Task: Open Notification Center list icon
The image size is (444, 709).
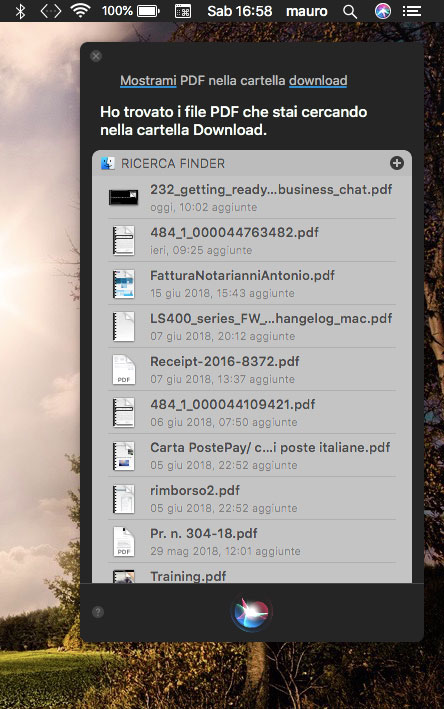Action: point(411,11)
